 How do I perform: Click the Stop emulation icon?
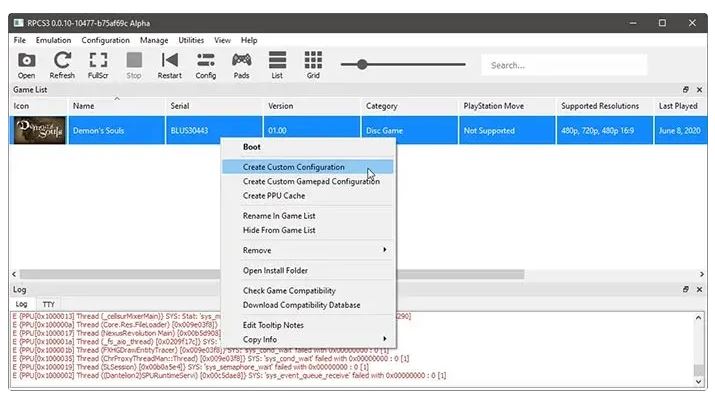point(134,65)
